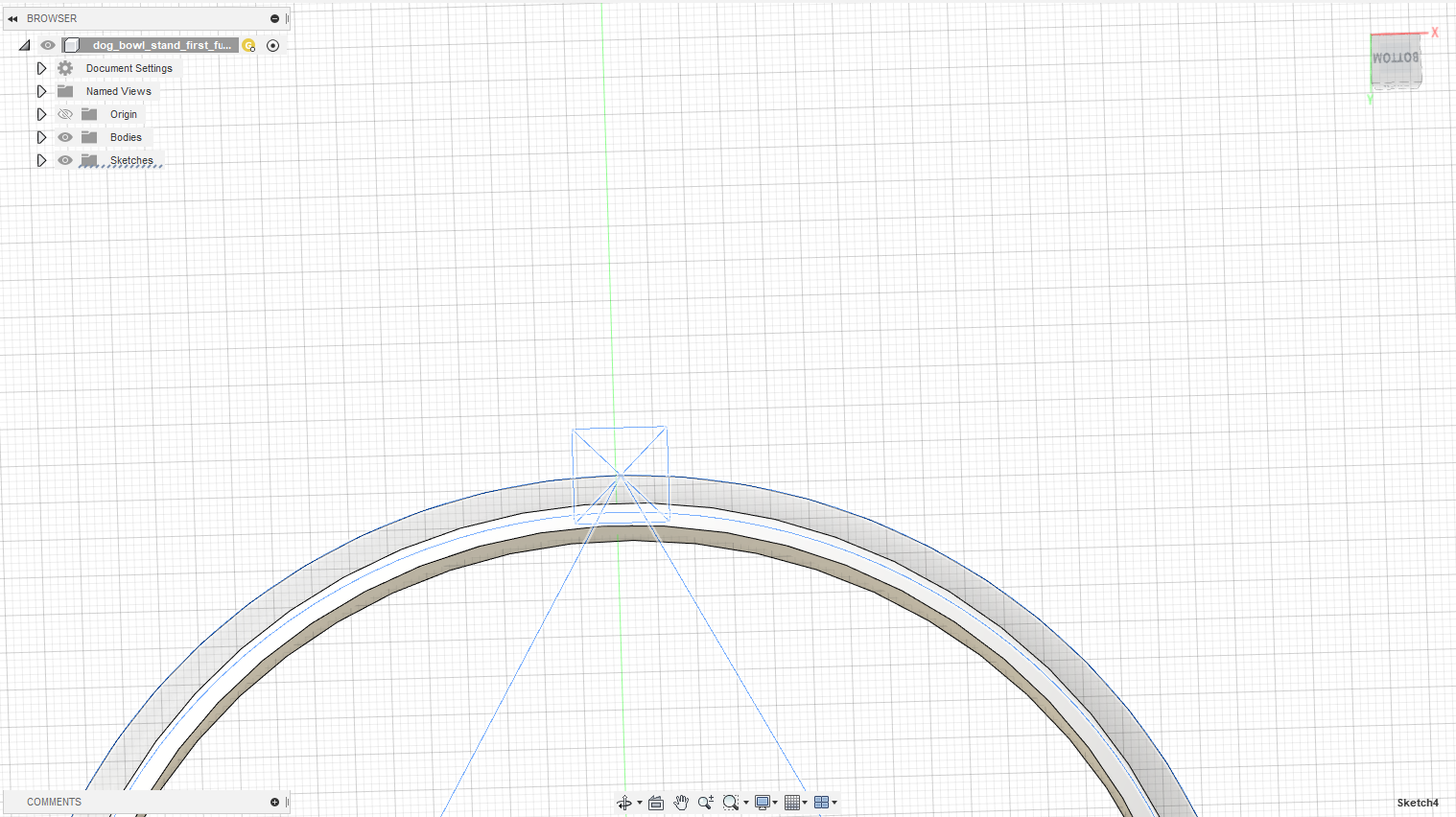The image size is (1456, 817).
Task: Activate the root component radio button
Action: (273, 45)
